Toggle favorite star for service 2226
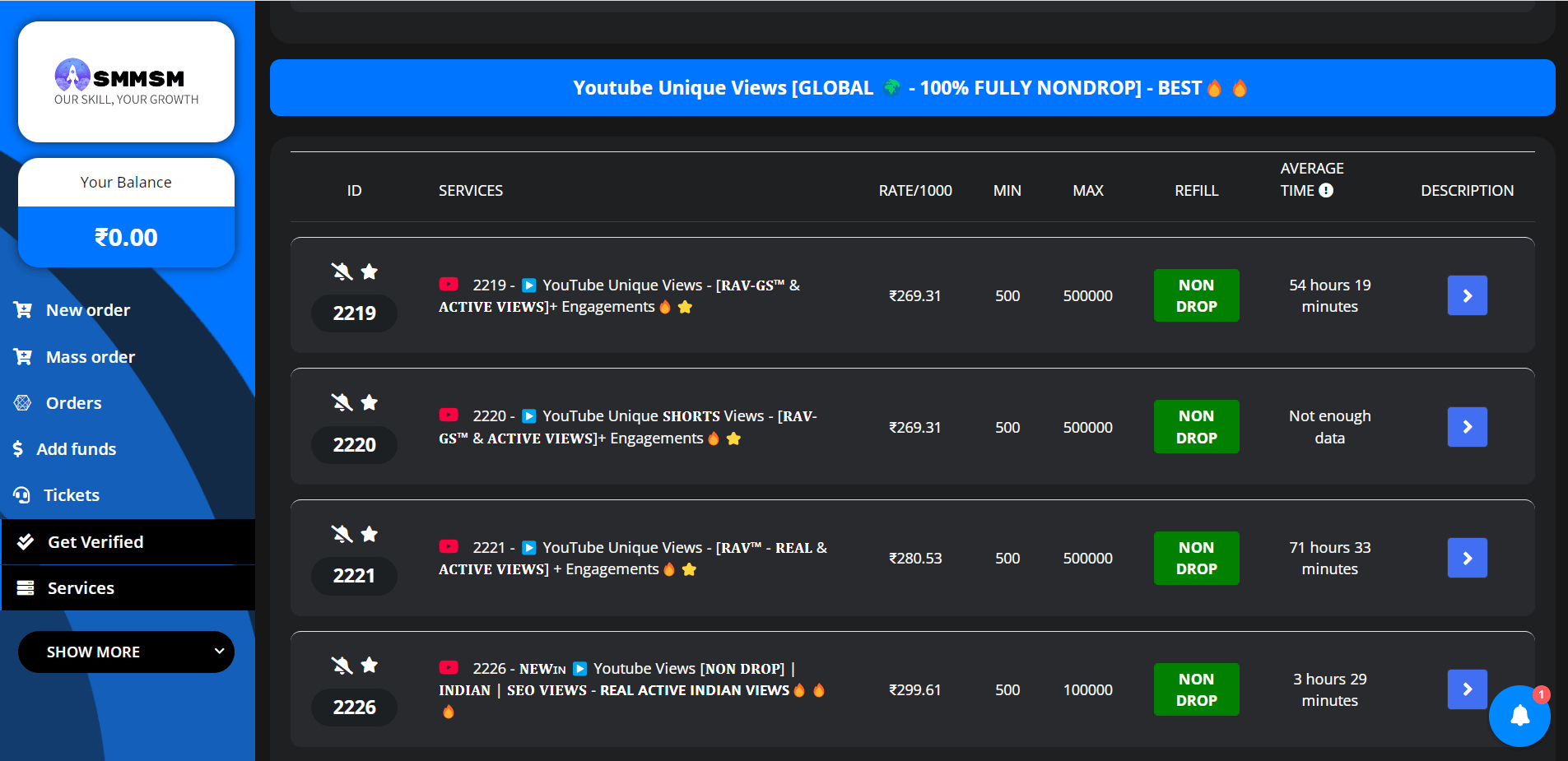The width and height of the screenshot is (1568, 761). (x=370, y=665)
